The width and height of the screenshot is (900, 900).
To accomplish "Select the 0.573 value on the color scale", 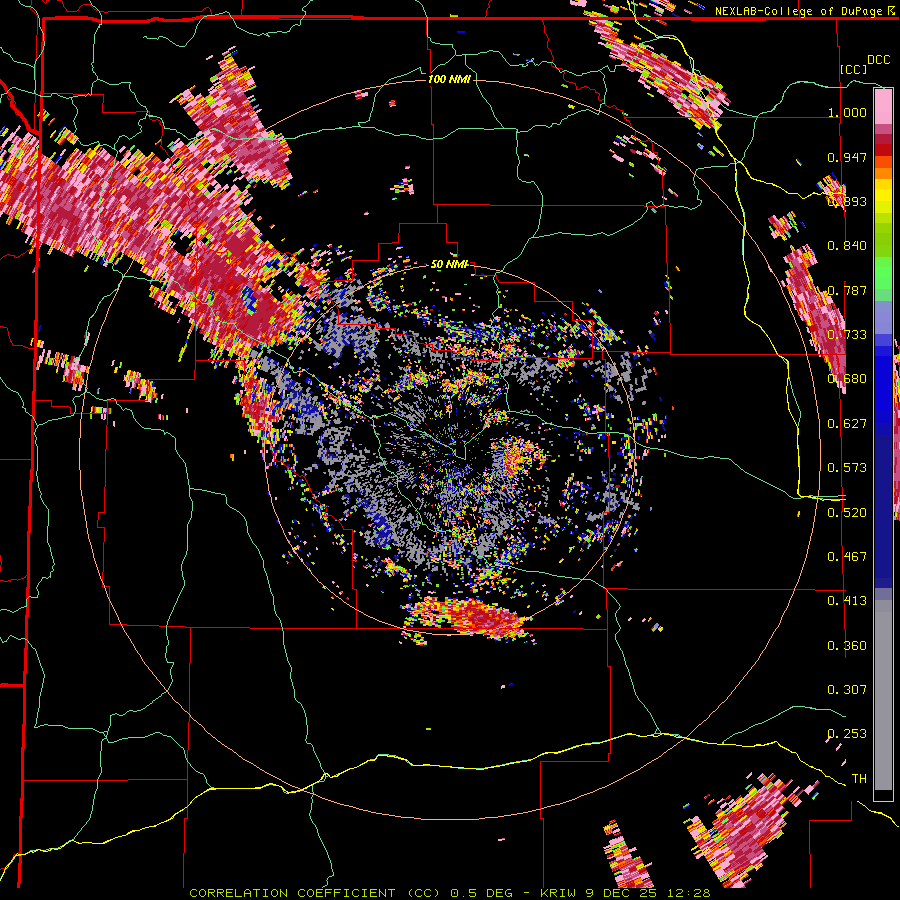I will (847, 467).
